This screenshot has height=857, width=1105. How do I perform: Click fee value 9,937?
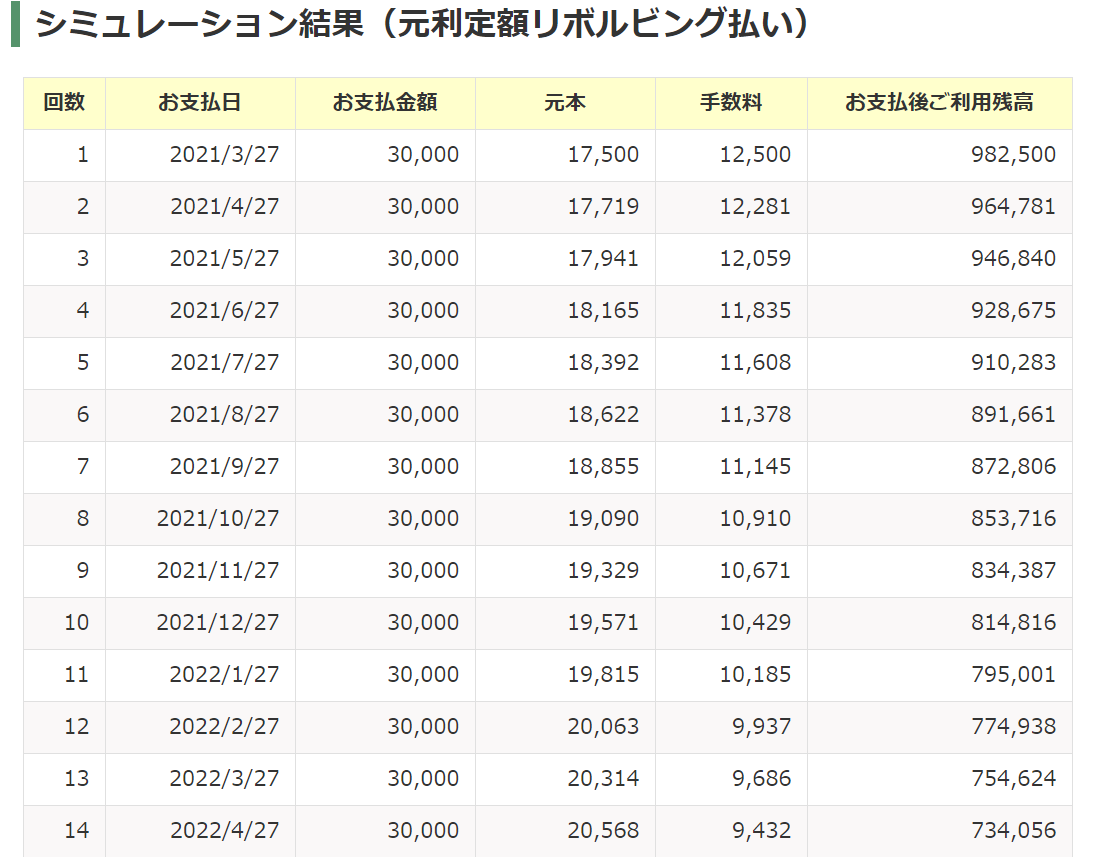click(762, 727)
